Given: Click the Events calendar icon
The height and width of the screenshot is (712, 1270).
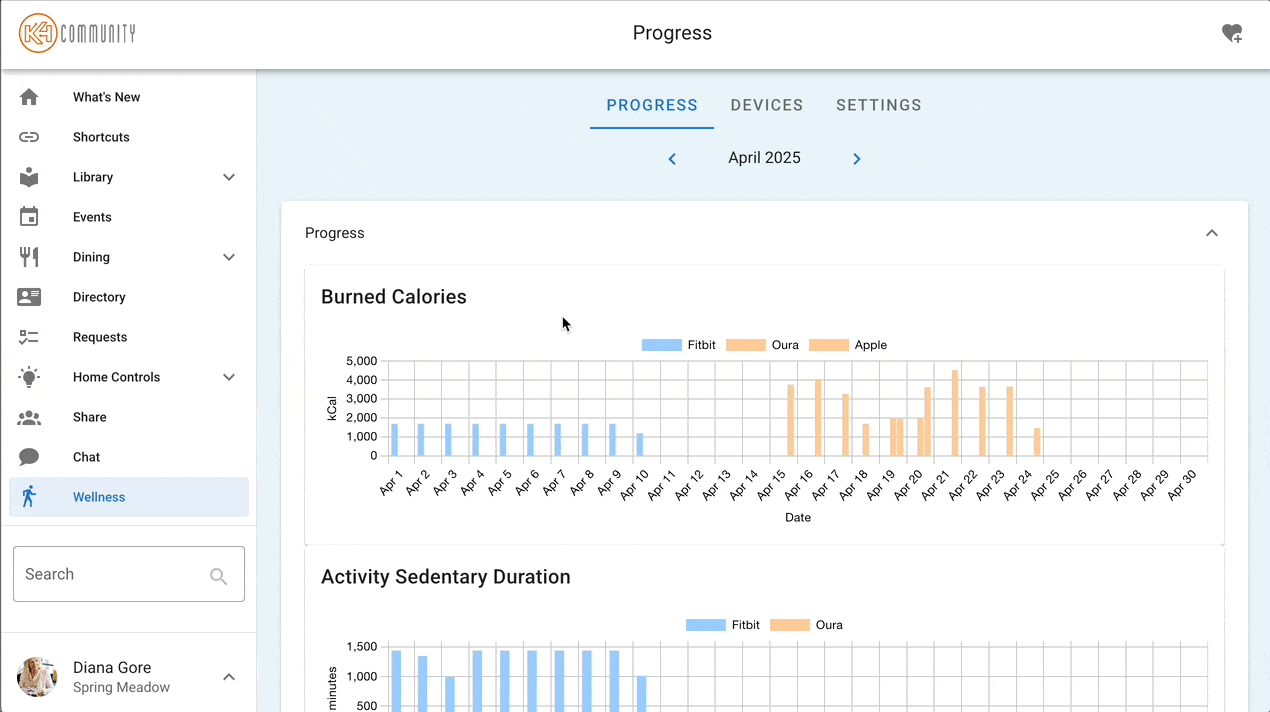Looking at the screenshot, I should [29, 217].
